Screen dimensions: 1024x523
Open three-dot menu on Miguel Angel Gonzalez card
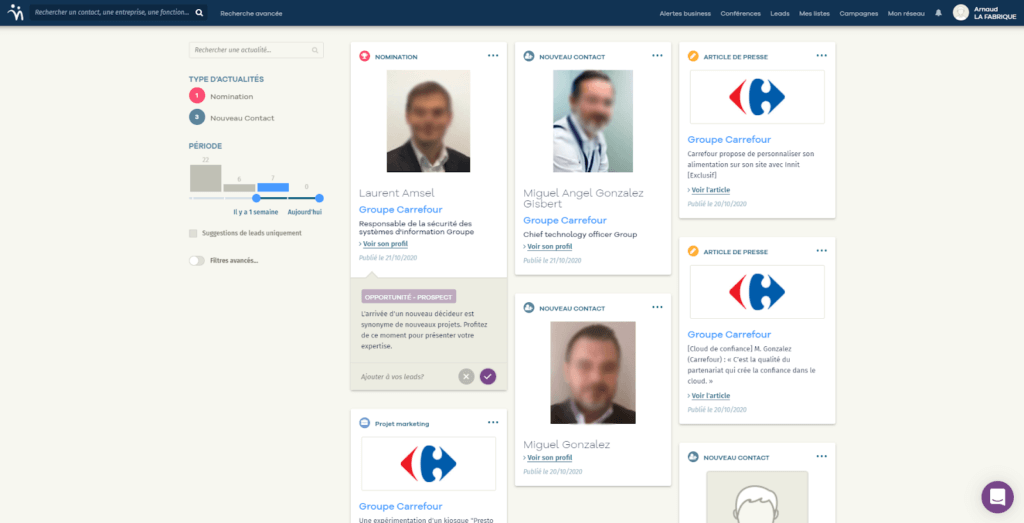click(657, 56)
